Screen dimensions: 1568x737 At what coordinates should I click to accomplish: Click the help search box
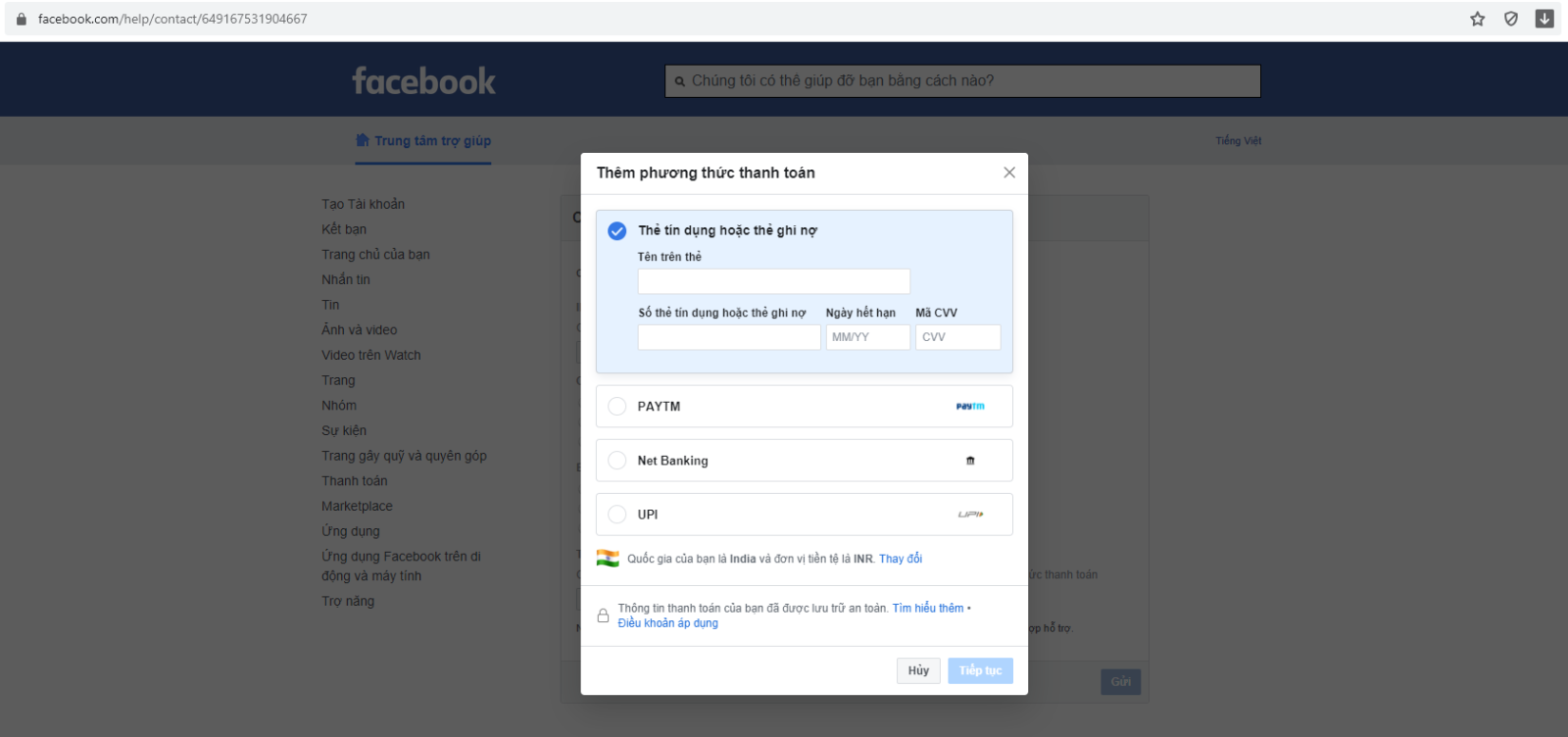962,81
